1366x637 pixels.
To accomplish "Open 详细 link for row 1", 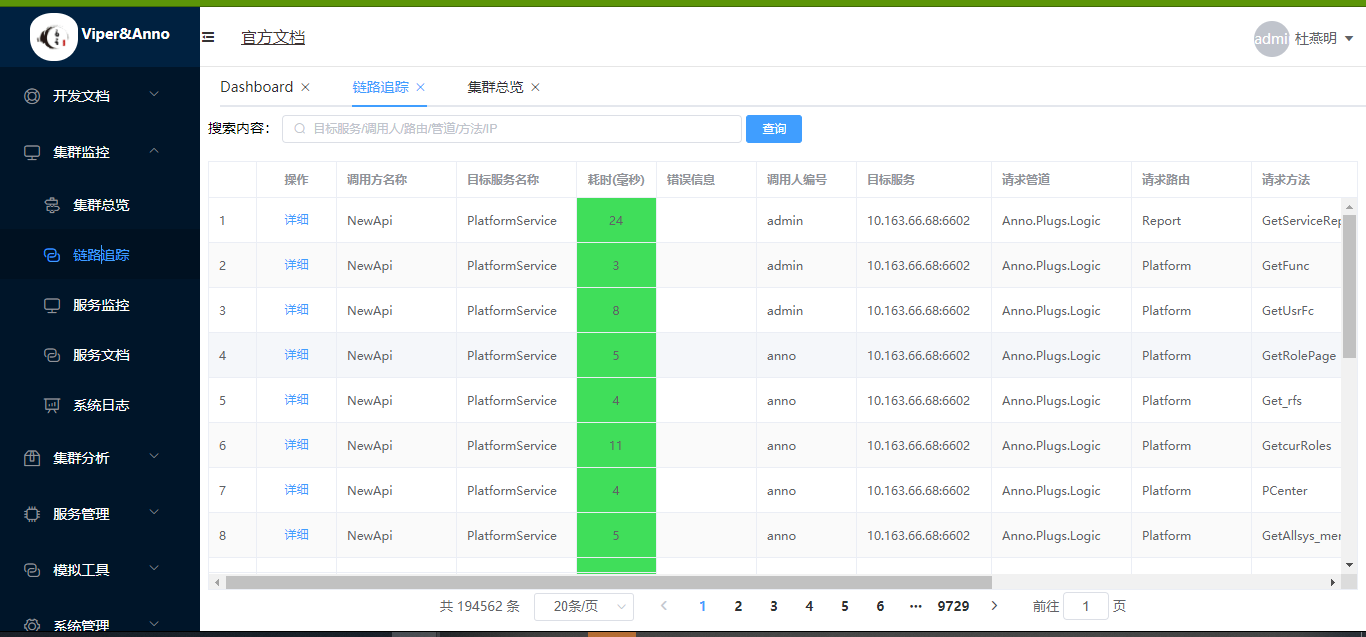I will click(297, 220).
